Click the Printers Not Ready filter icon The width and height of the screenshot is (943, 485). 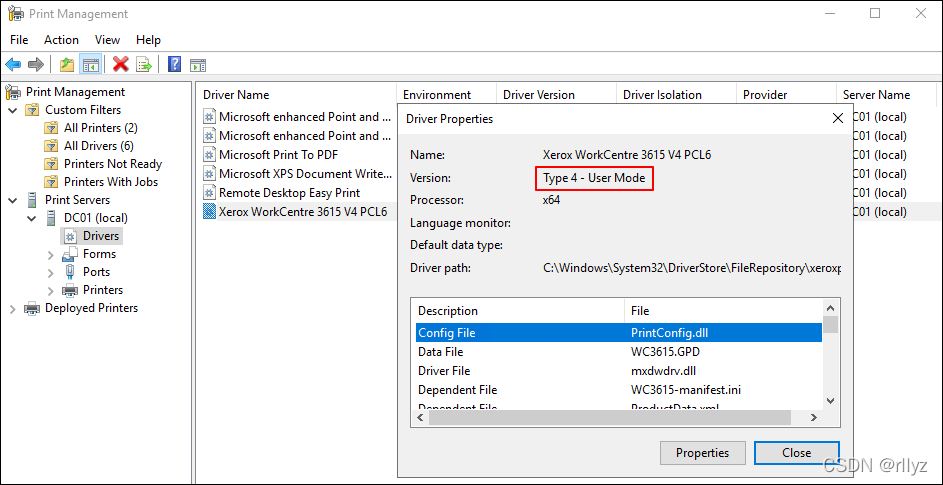[52, 164]
